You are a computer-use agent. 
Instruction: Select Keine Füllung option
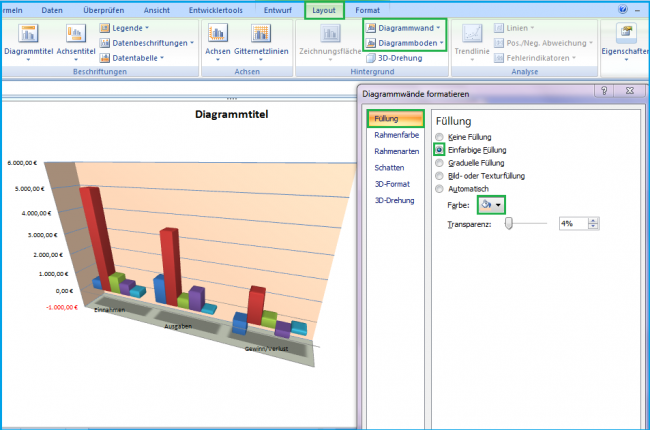point(439,137)
